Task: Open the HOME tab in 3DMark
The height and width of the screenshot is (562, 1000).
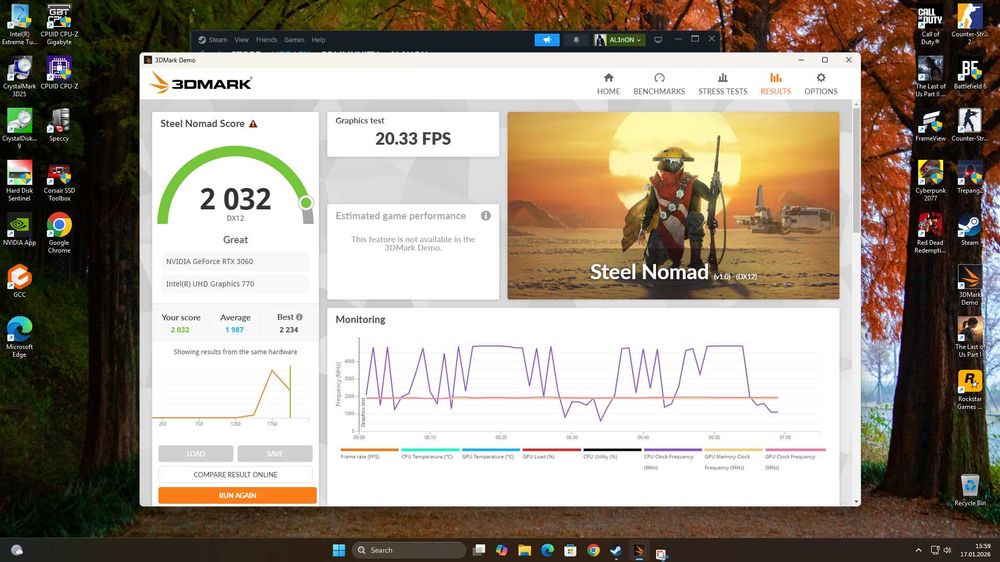Action: coord(608,84)
